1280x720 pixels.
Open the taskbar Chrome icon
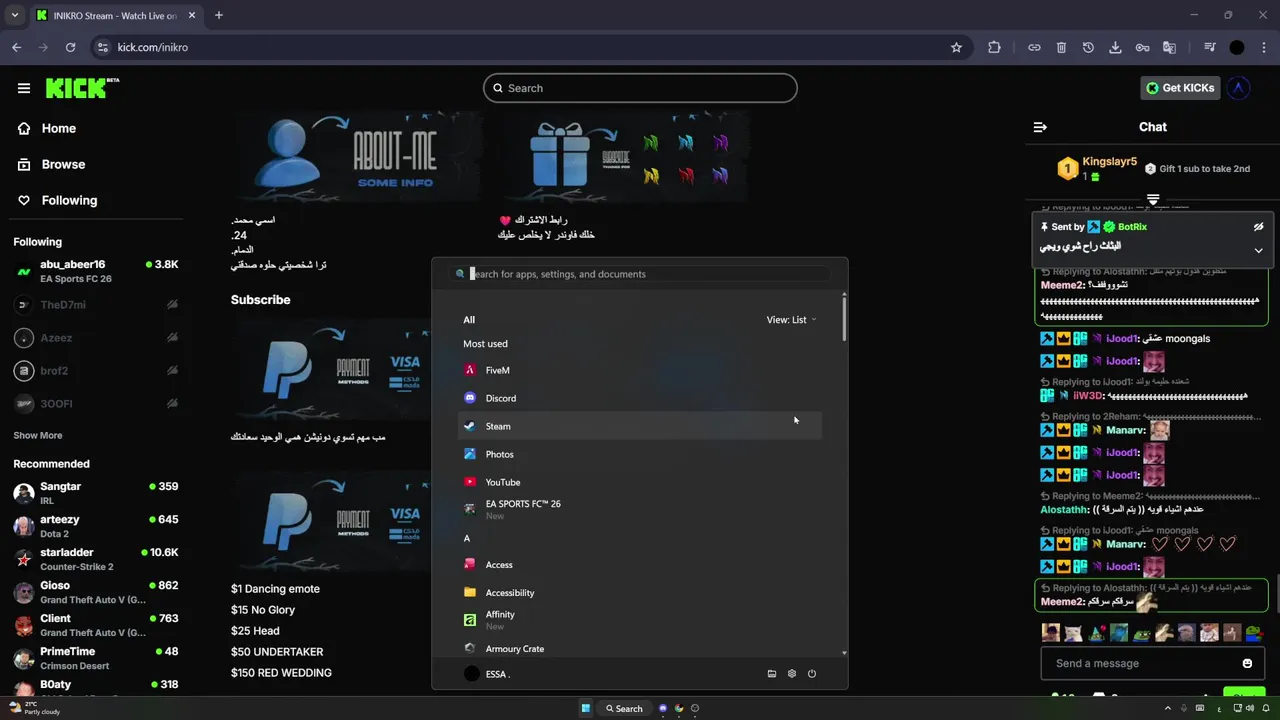pos(679,708)
